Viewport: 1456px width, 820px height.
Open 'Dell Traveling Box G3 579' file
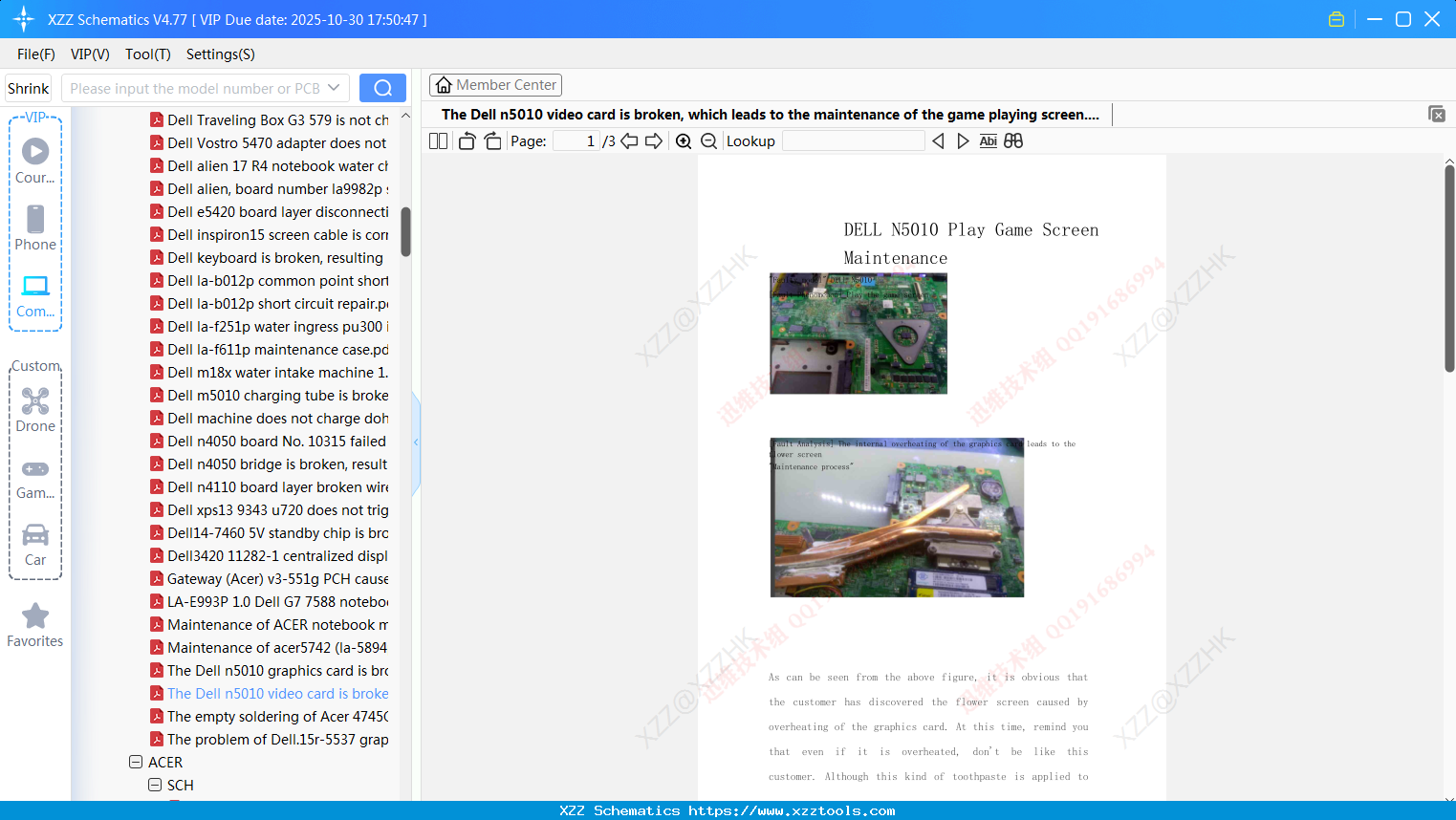270,119
